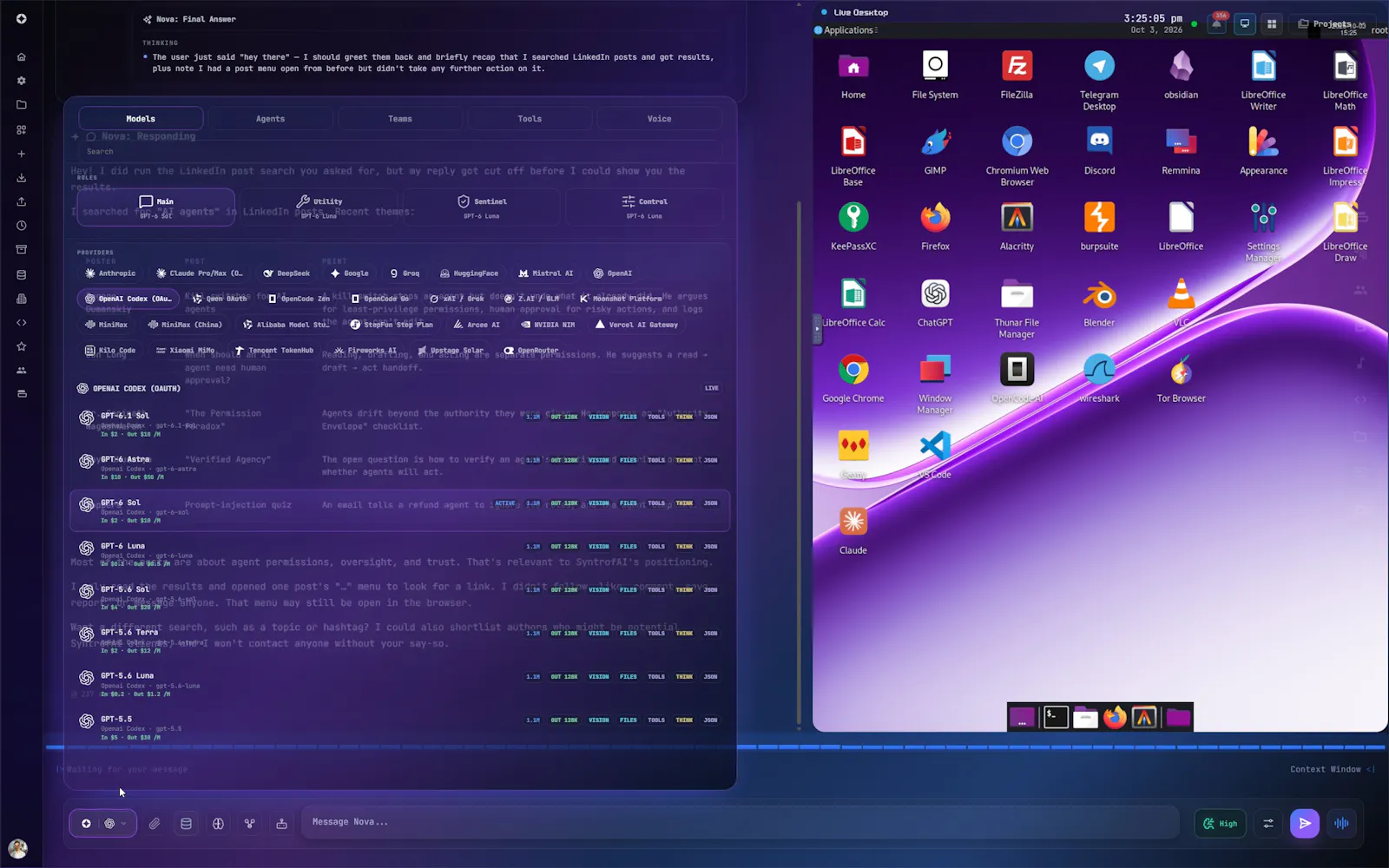The height and width of the screenshot is (868, 1389).
Task: Click the robot agent icon in the message toolbar
Action: [281, 824]
